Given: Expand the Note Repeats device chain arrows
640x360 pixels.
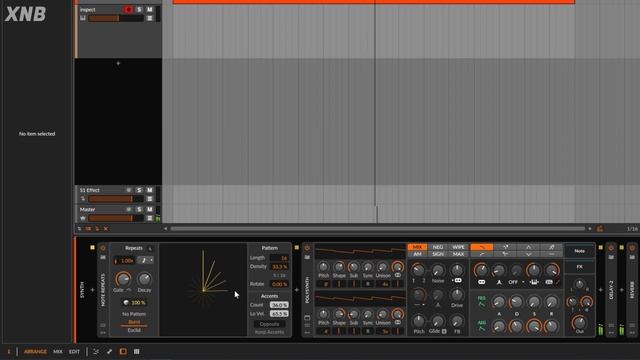Looking at the screenshot, I should [x=103, y=333].
